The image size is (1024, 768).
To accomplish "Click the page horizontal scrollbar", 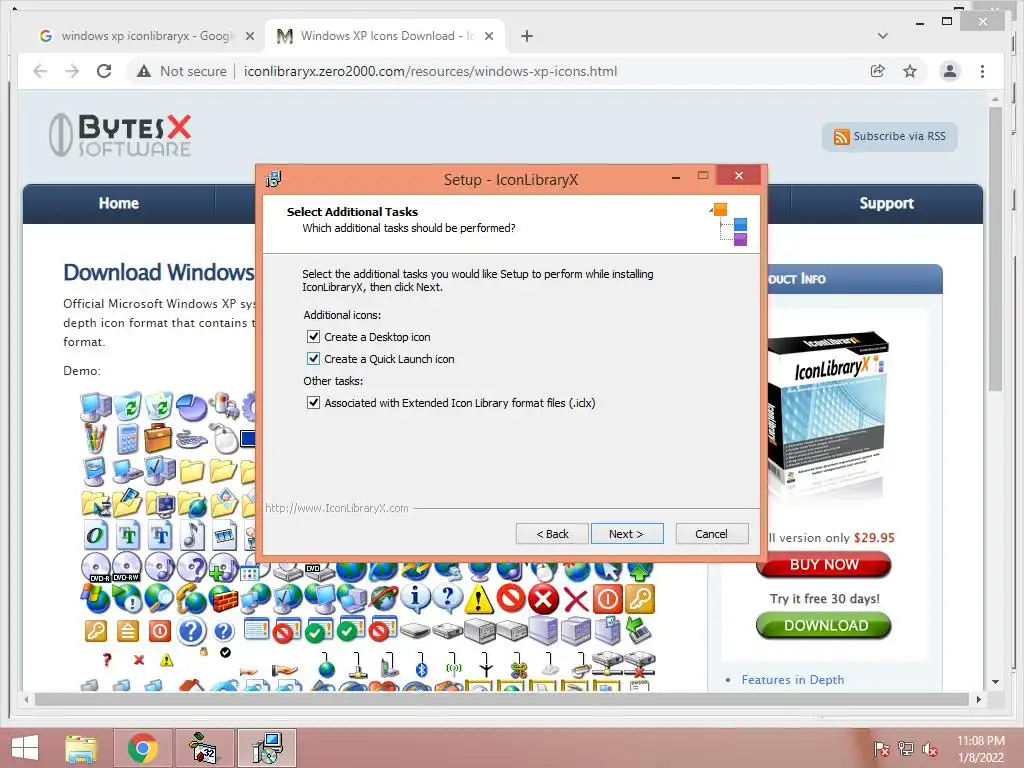I will click(x=502, y=699).
